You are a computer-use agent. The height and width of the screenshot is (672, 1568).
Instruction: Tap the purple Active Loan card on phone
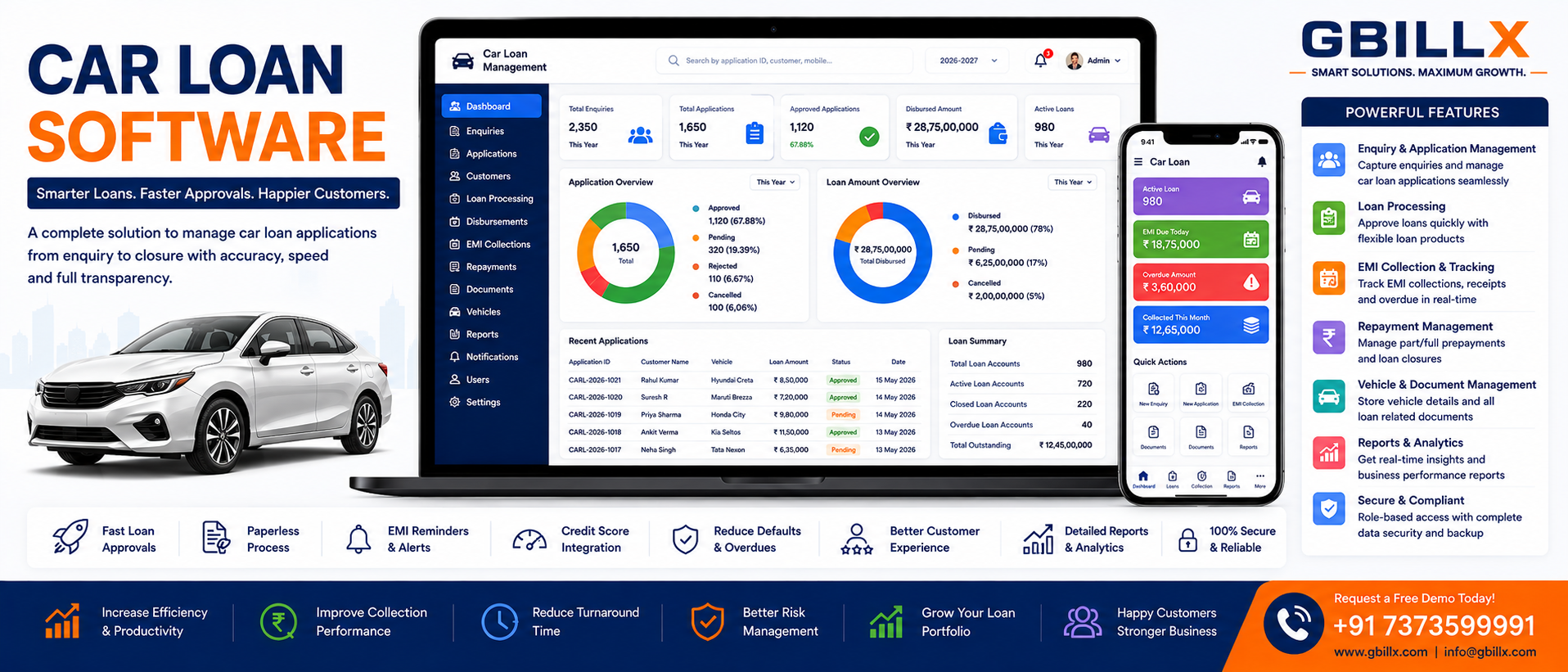(1201, 196)
